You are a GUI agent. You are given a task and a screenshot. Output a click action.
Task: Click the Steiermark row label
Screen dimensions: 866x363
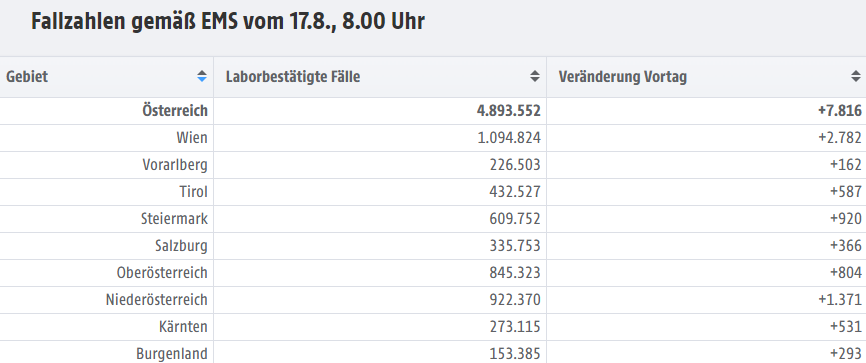[x=175, y=219]
